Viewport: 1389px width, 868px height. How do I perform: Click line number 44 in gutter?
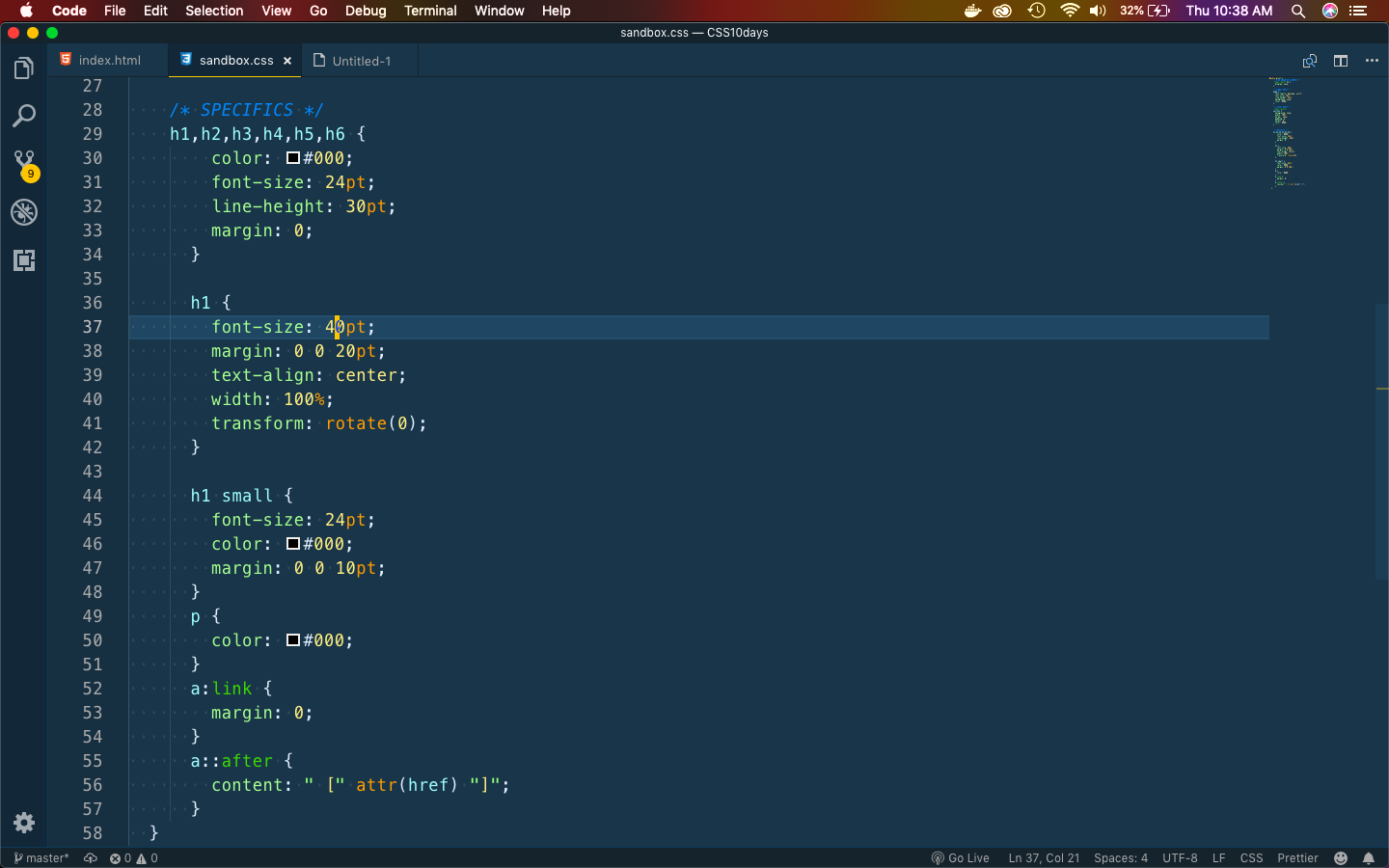click(x=92, y=496)
